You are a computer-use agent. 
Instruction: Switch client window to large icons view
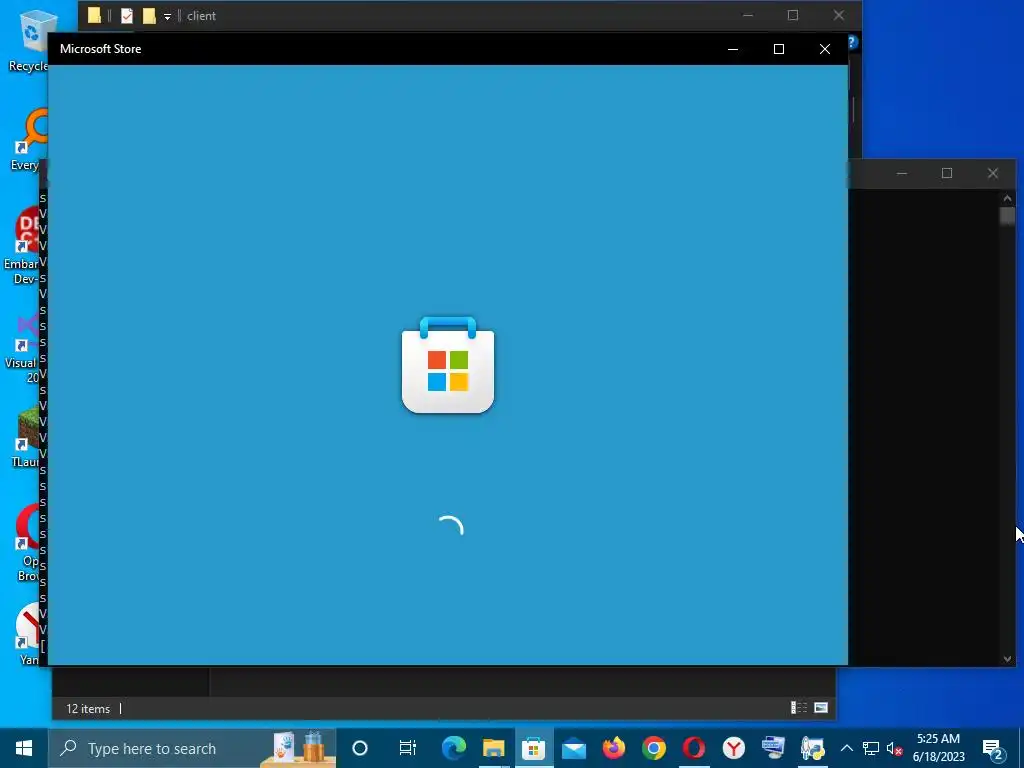(821, 708)
